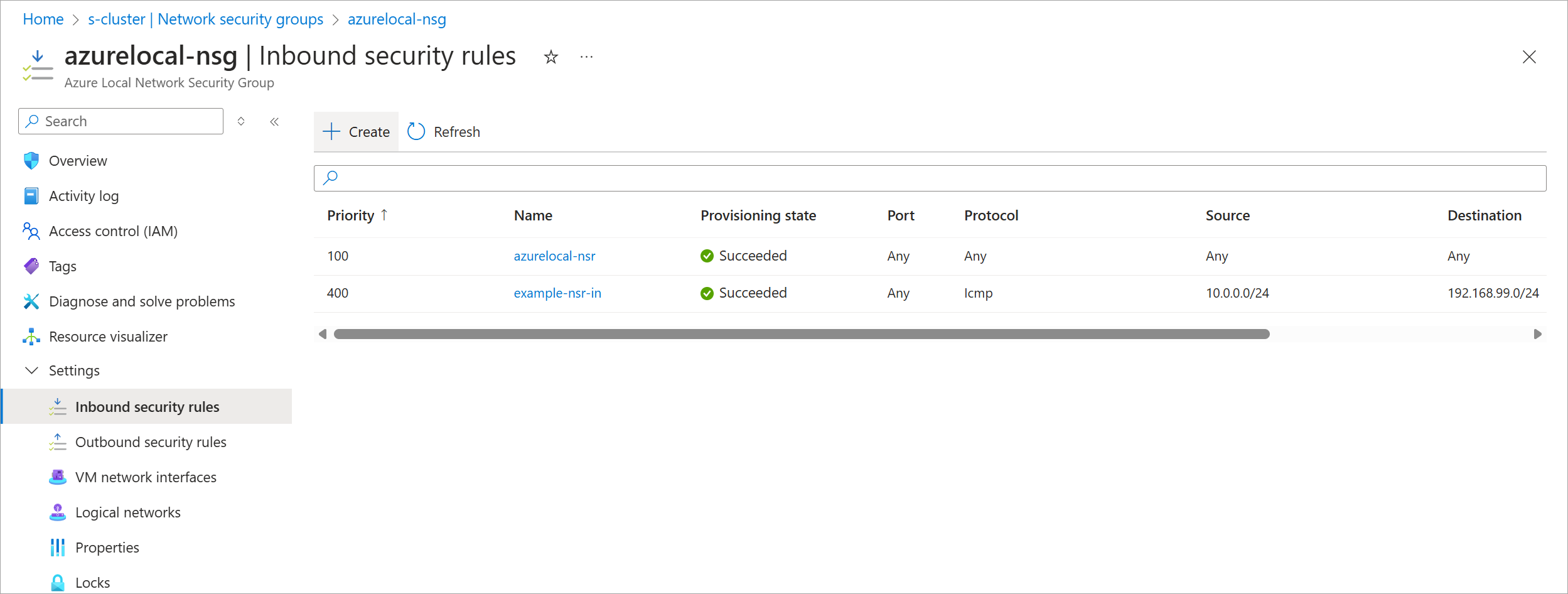Click the favorite star icon
The width and height of the screenshot is (1568, 594).
point(550,57)
